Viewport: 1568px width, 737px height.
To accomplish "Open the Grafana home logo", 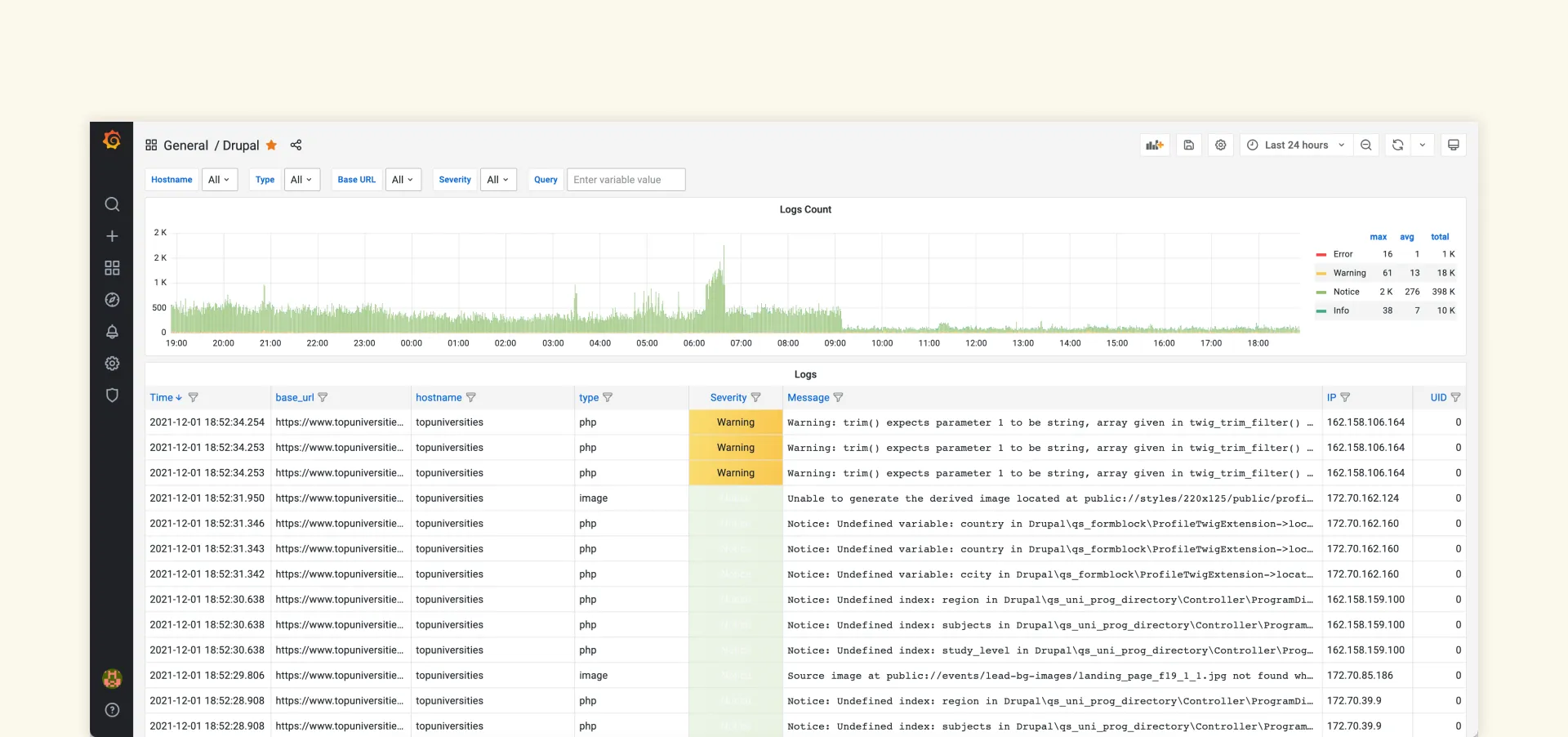I will [x=112, y=141].
